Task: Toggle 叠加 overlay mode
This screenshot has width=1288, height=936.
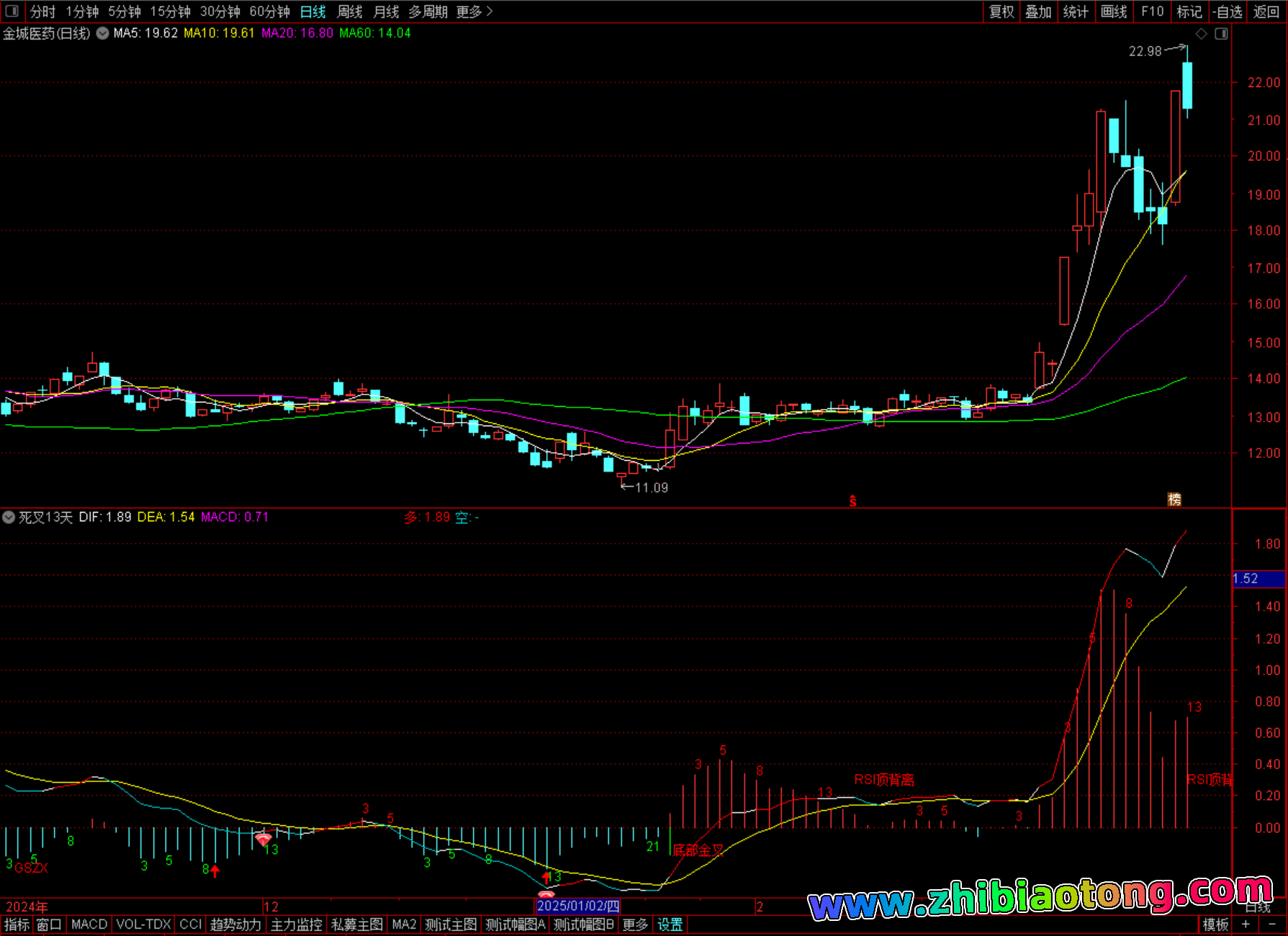Action: (x=1038, y=12)
